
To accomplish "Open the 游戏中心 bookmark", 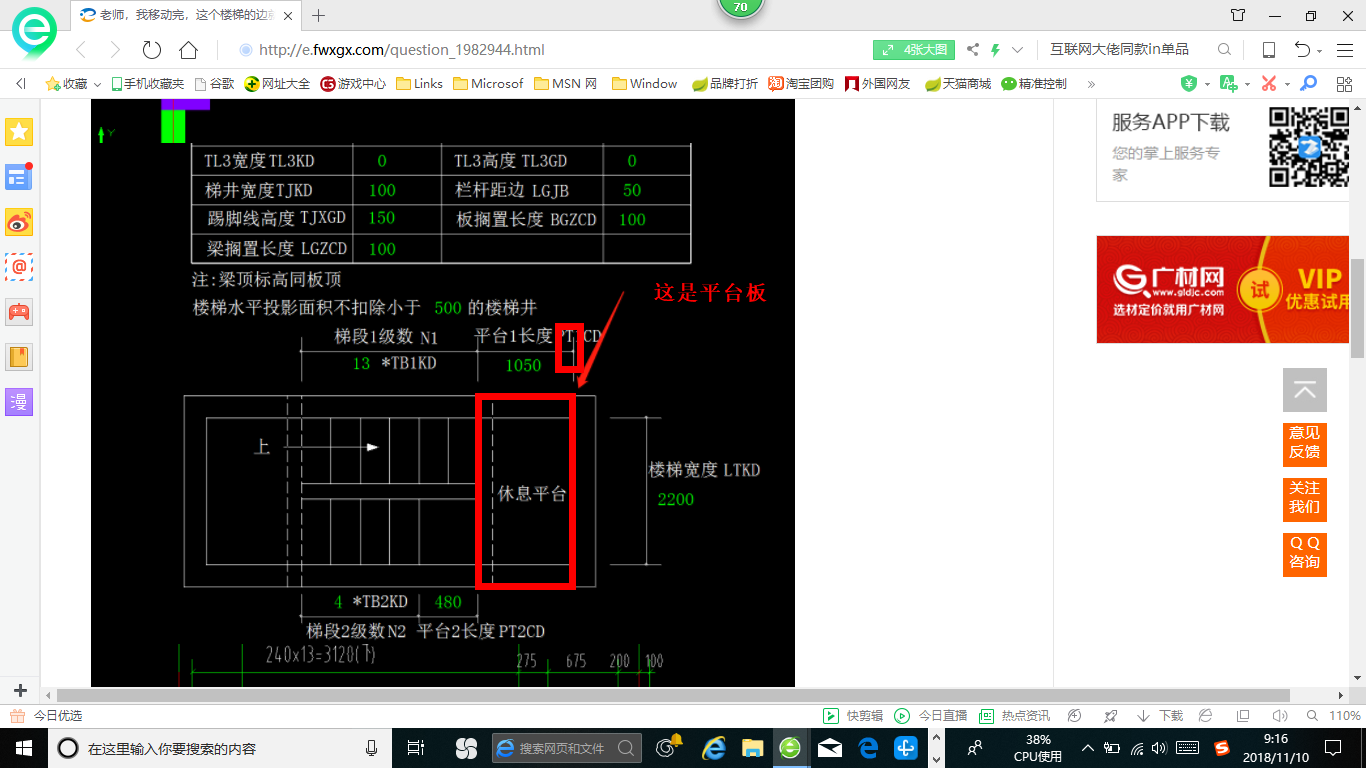I will tap(353, 84).
